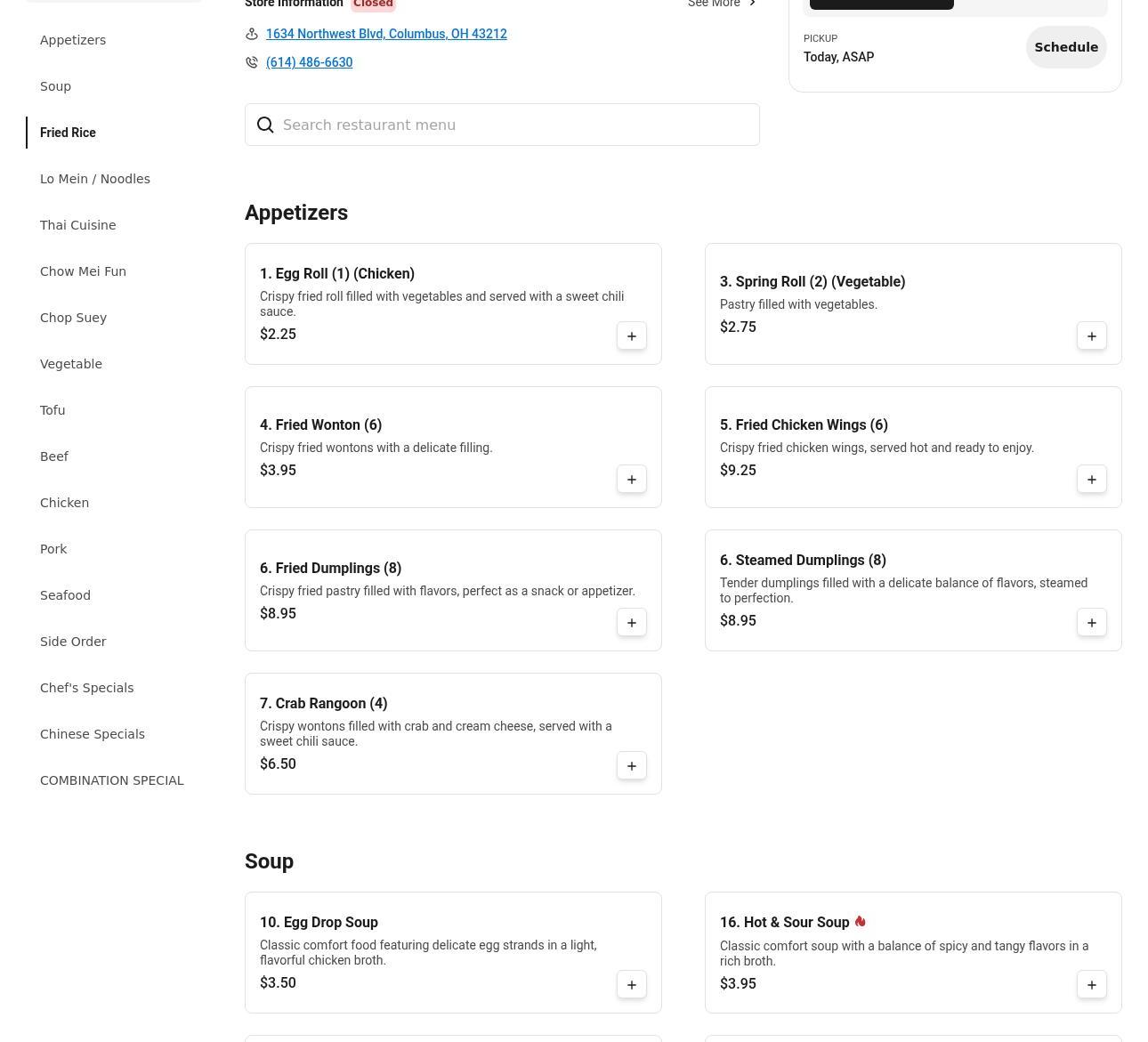
Task: Add Fried Dumplings (8) with plus icon
Action: [632, 623]
